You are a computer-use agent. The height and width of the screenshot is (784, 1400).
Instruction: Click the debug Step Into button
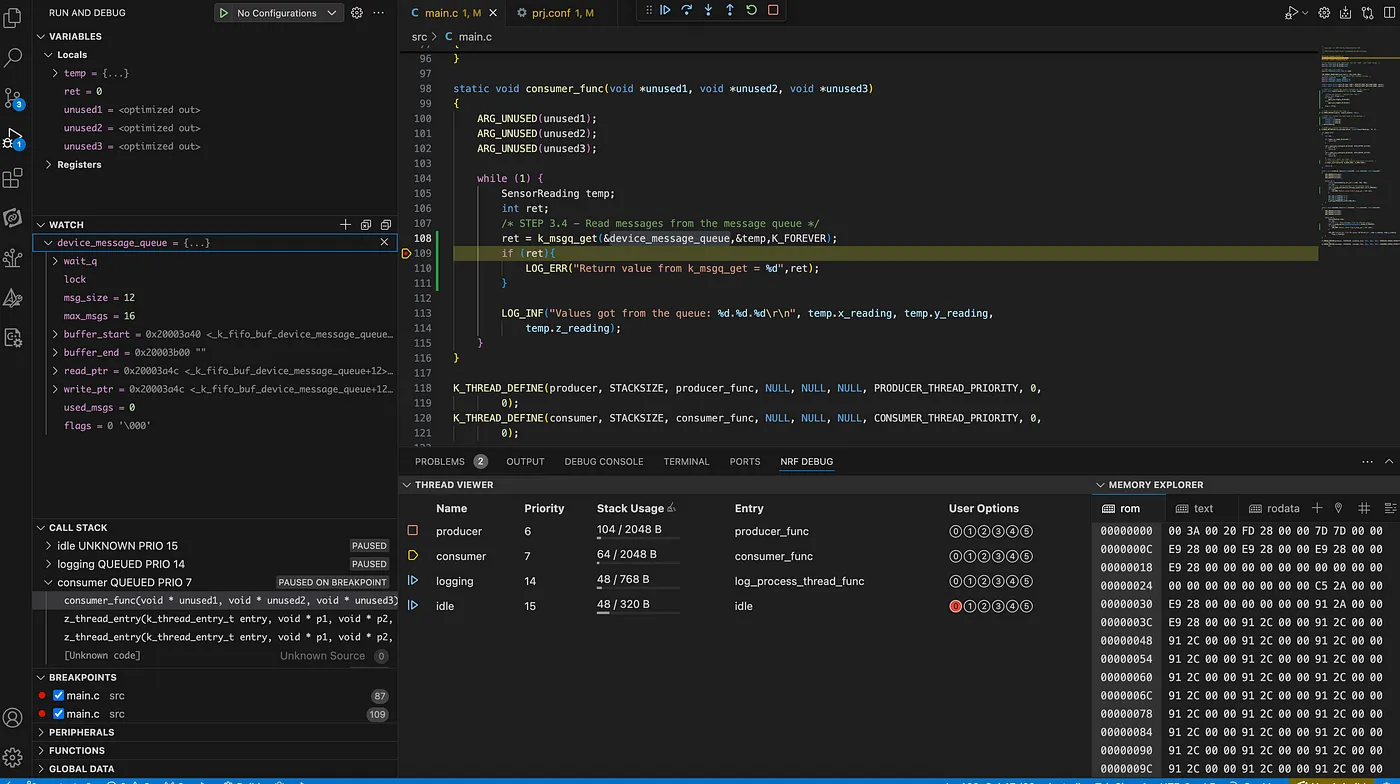[x=708, y=10]
